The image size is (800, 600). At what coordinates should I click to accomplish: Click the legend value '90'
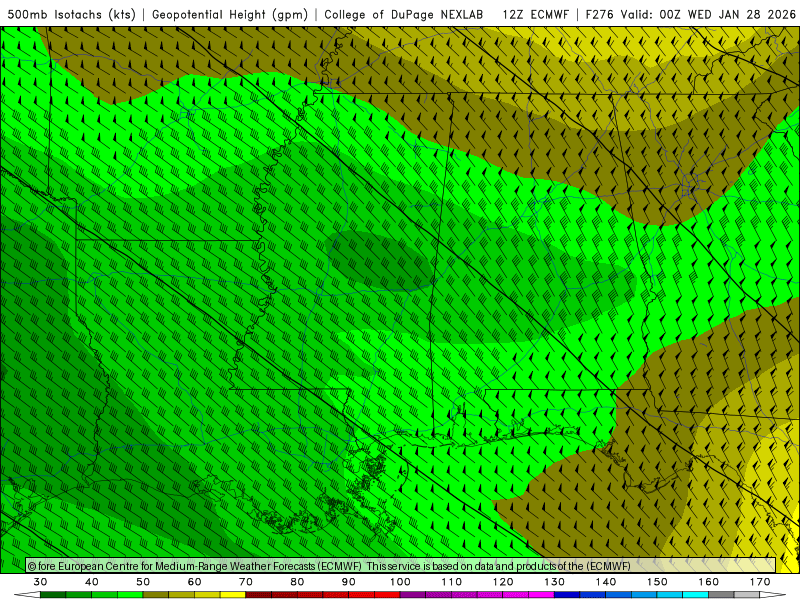point(348,582)
